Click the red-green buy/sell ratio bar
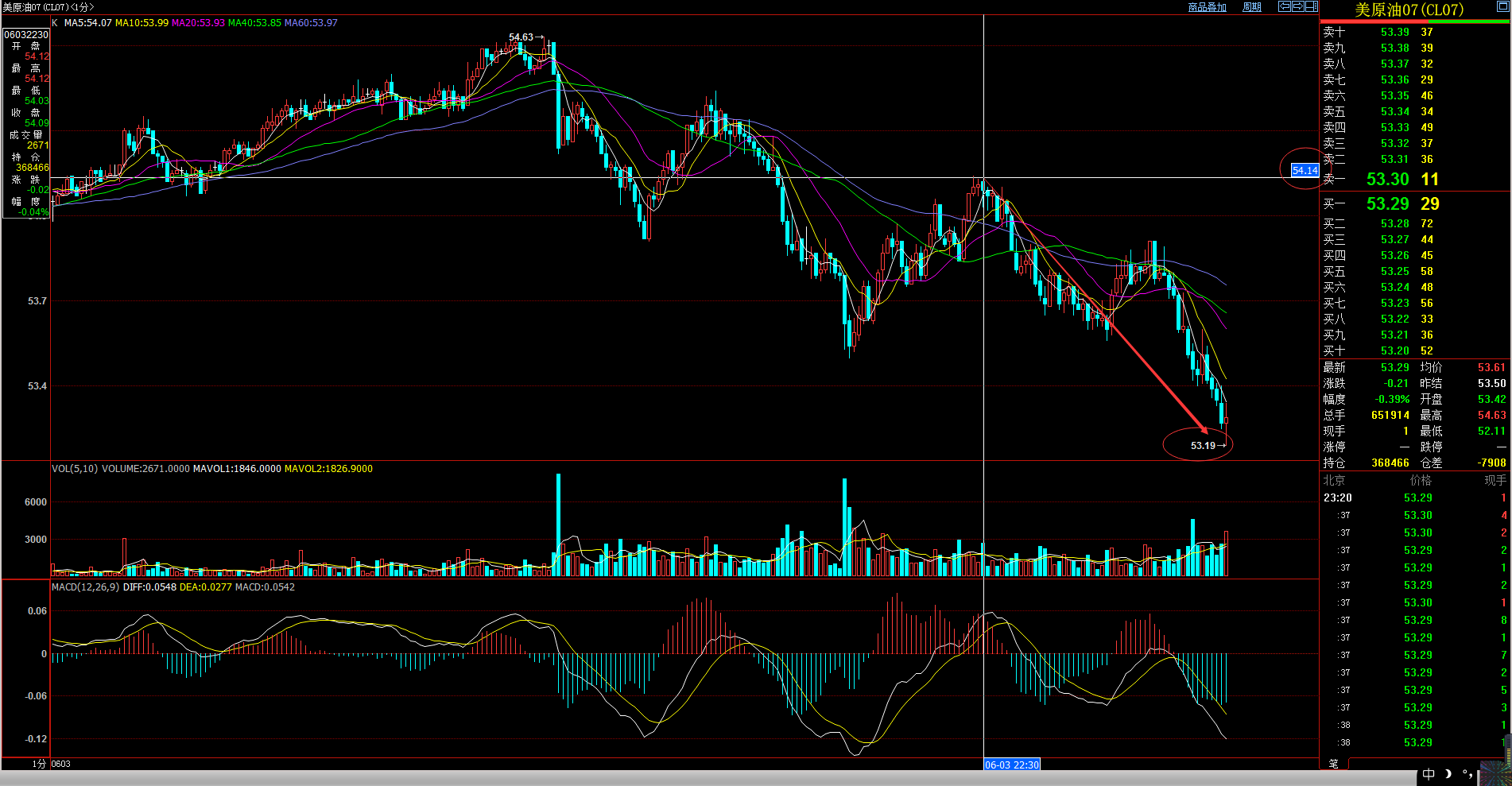This screenshot has height=786, width=1512. point(1414,21)
